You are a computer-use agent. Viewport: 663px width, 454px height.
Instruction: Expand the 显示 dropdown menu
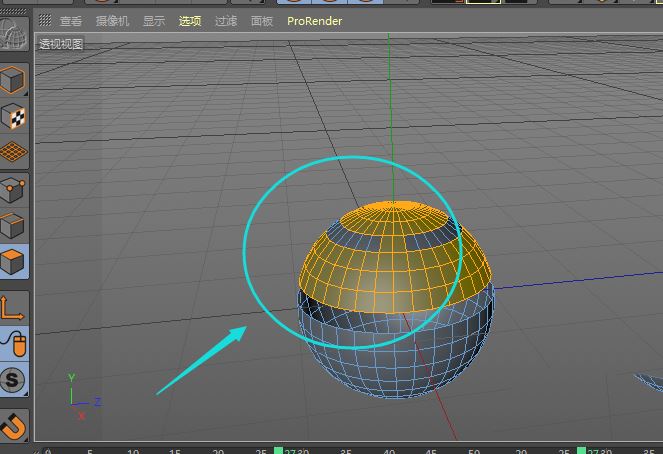click(154, 20)
